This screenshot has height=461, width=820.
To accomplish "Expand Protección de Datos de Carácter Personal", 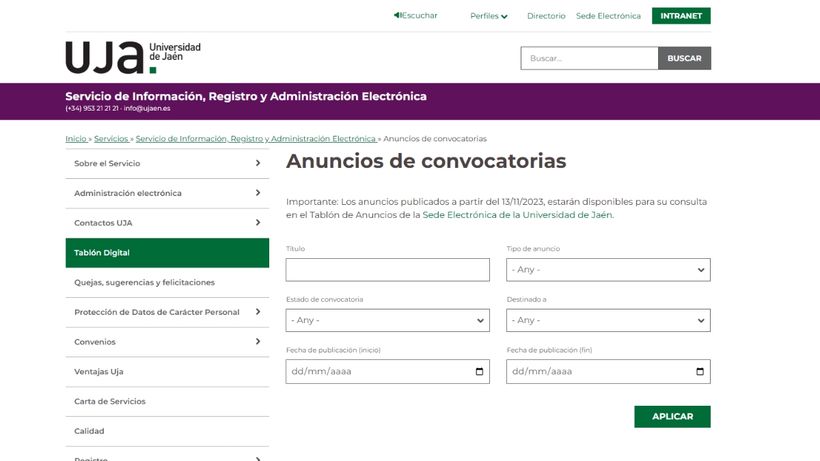I will 257,312.
